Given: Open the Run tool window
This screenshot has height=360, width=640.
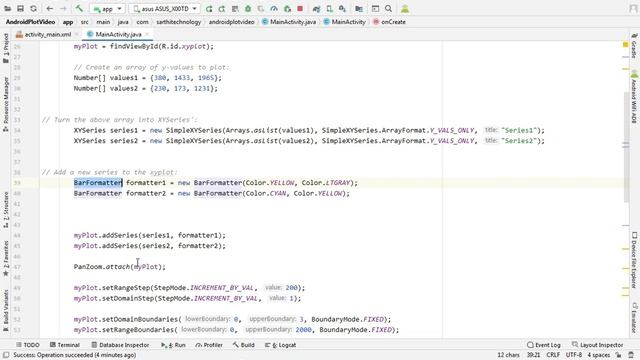Looking at the screenshot, I should click(x=173, y=345).
